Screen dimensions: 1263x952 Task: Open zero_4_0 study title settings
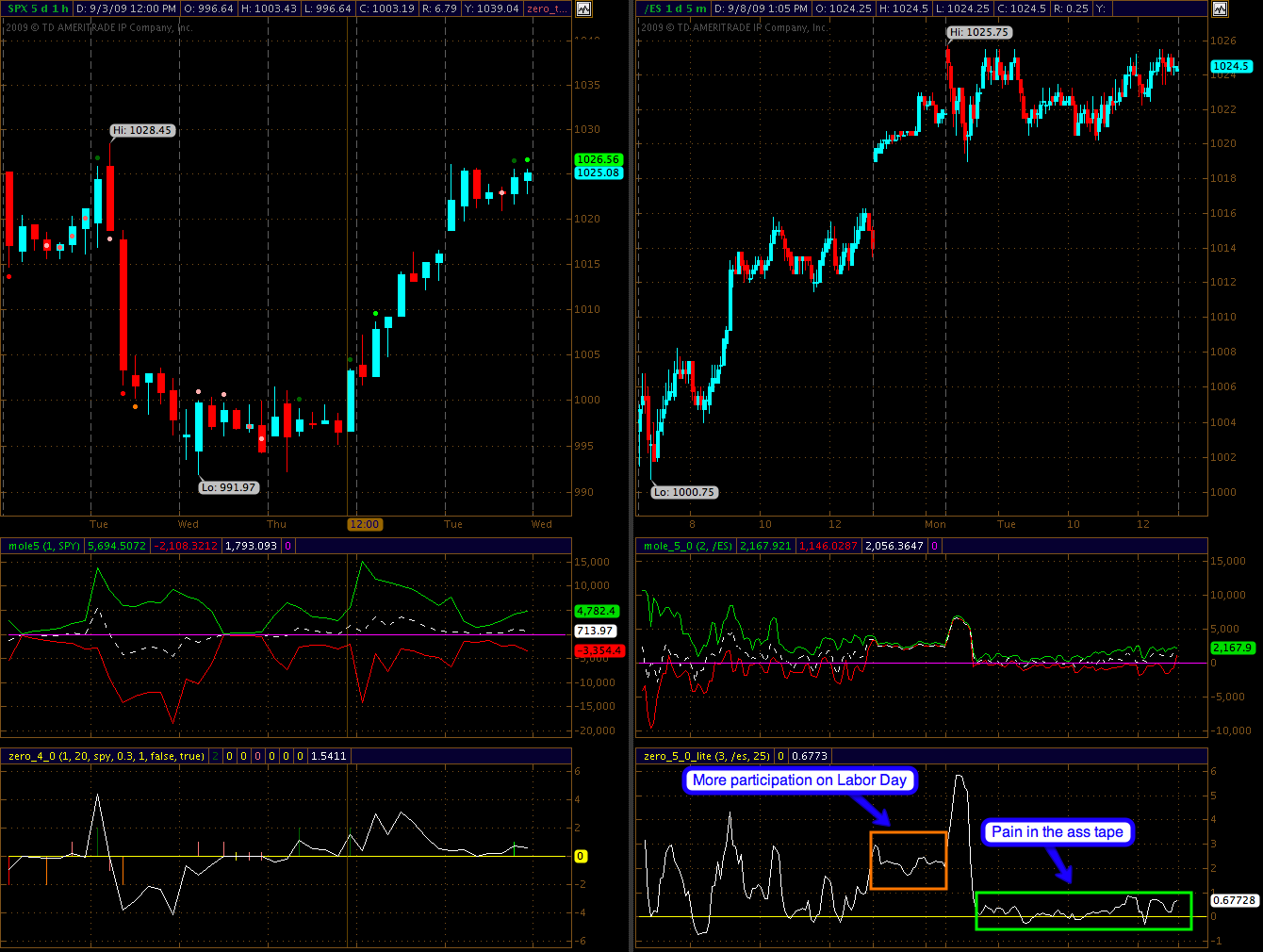pos(107,756)
